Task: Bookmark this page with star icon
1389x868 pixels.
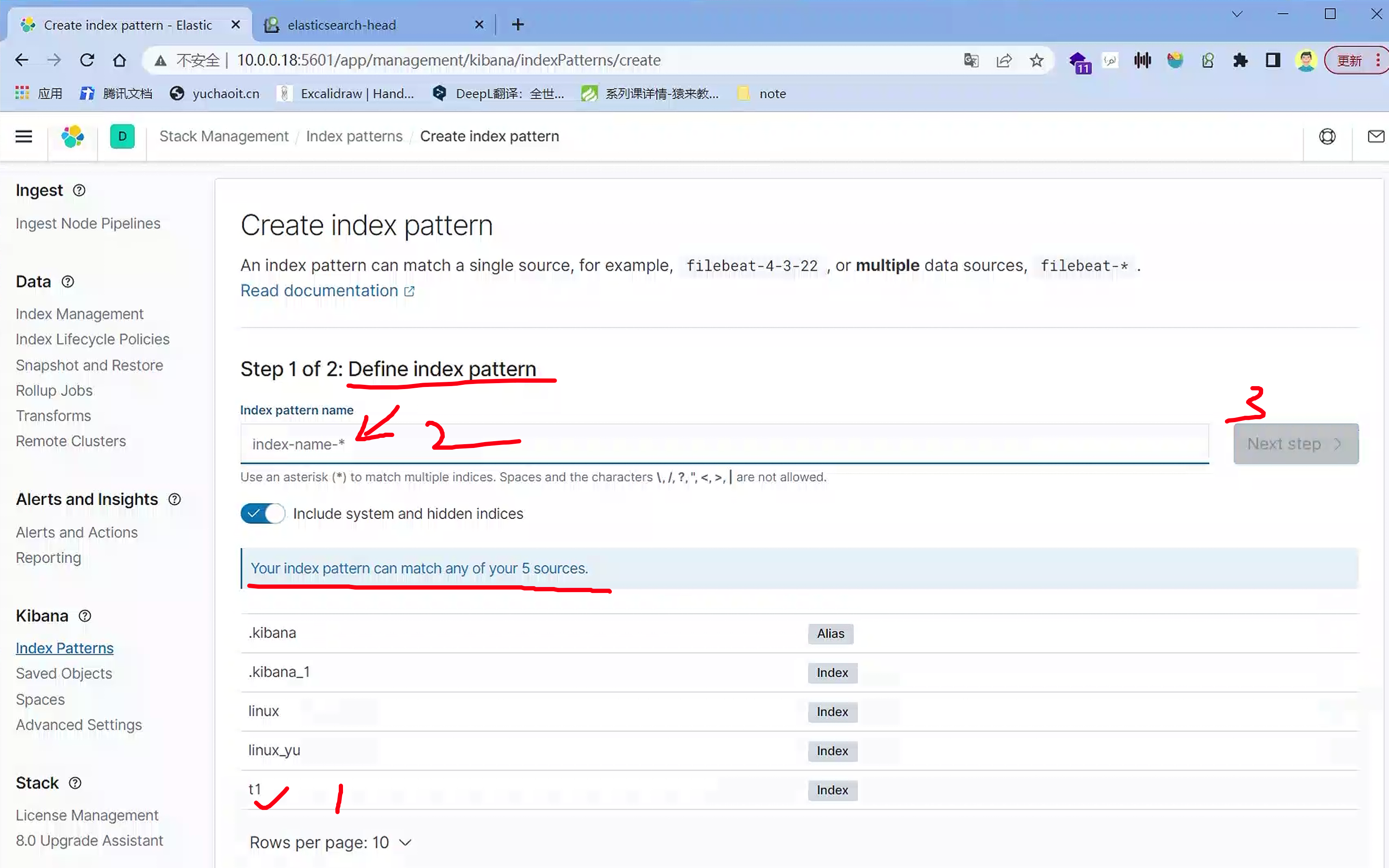Action: (x=1036, y=60)
